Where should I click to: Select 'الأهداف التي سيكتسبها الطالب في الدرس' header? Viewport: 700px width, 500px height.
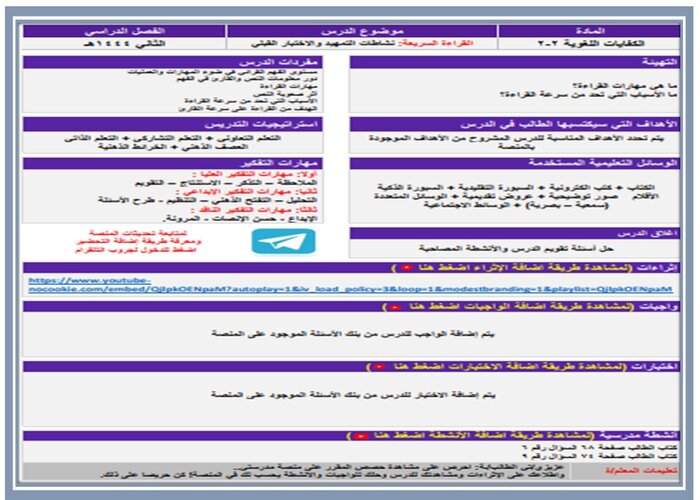click(x=514, y=124)
